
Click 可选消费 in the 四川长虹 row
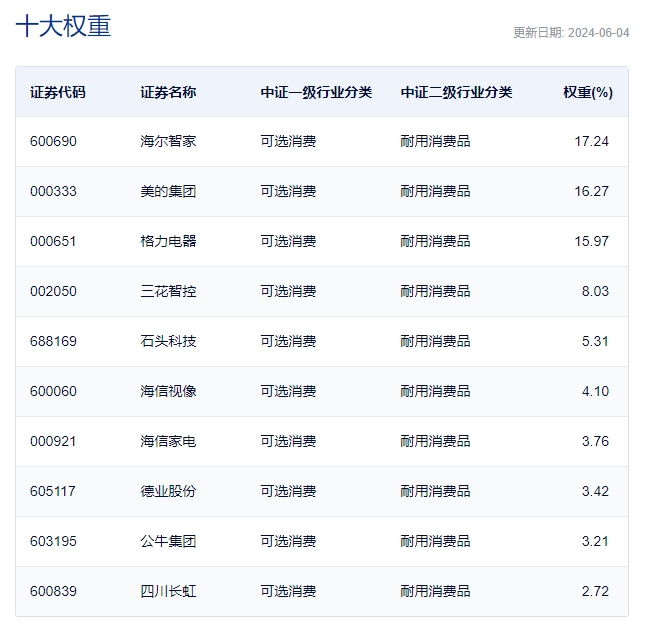[x=288, y=592]
